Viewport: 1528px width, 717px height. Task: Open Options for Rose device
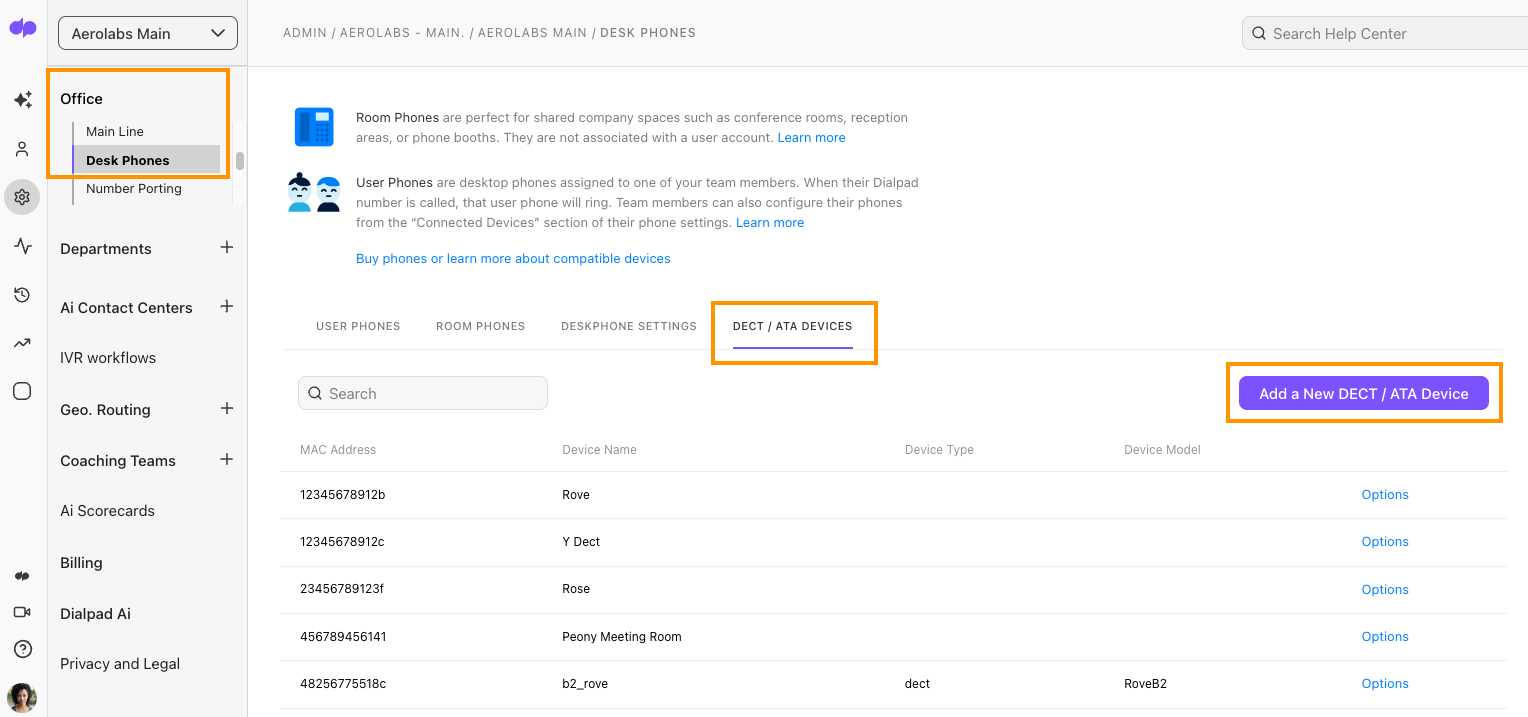pyautogui.click(x=1385, y=589)
